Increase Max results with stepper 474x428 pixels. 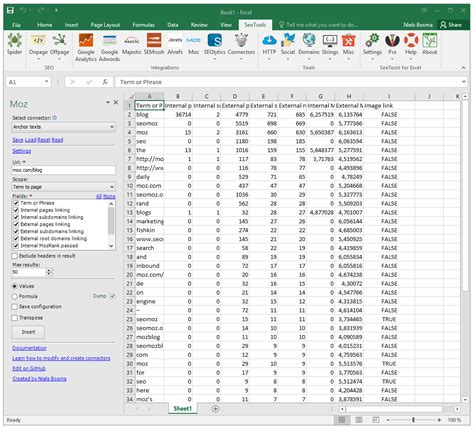click(49, 270)
